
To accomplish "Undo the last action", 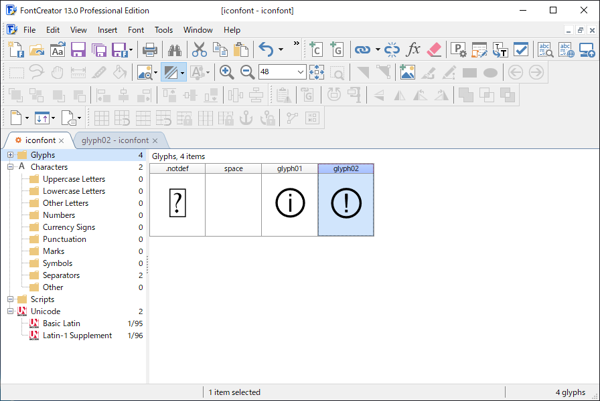I will pyautogui.click(x=266, y=50).
